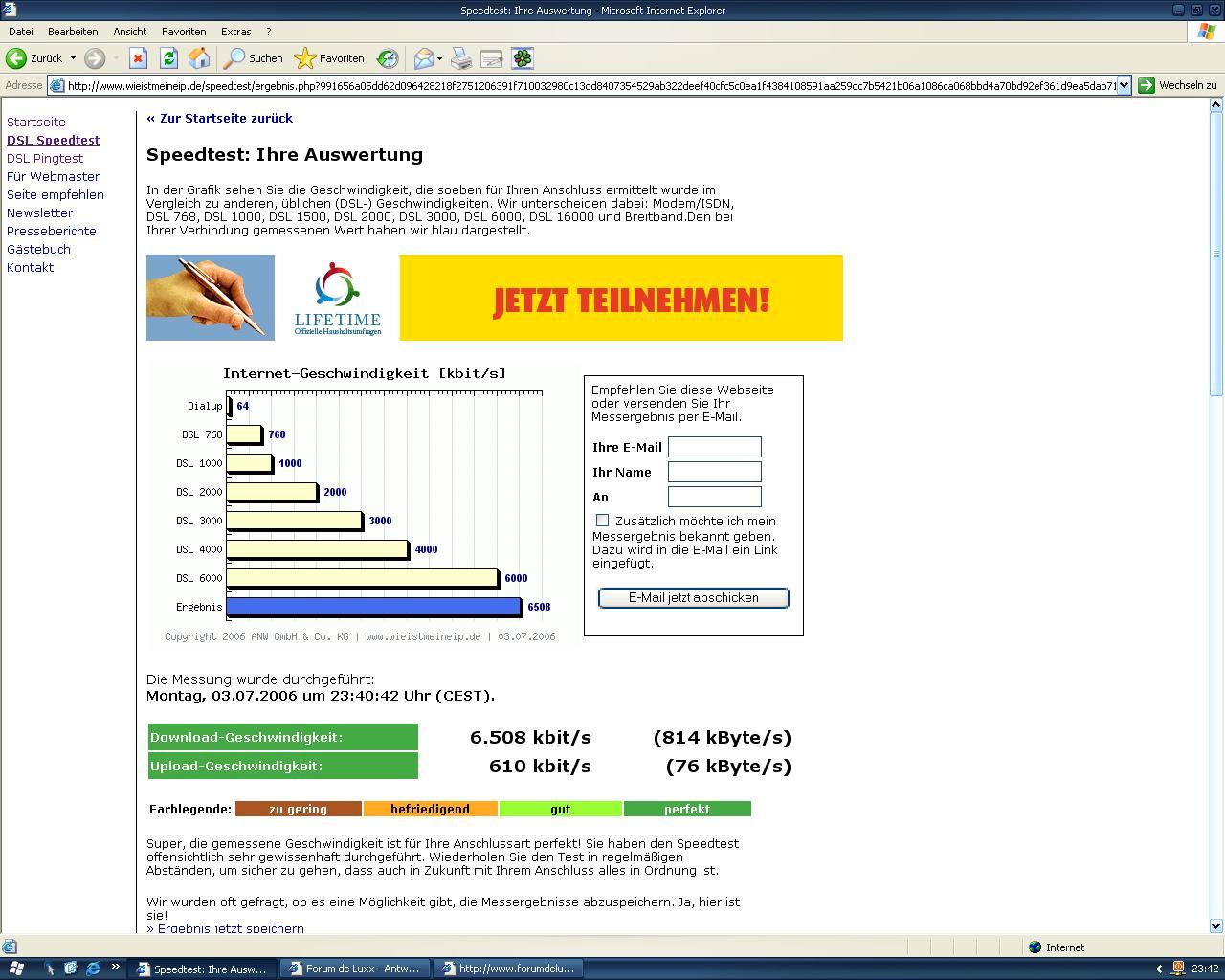Click Zur Startseite zurück link

(219, 119)
